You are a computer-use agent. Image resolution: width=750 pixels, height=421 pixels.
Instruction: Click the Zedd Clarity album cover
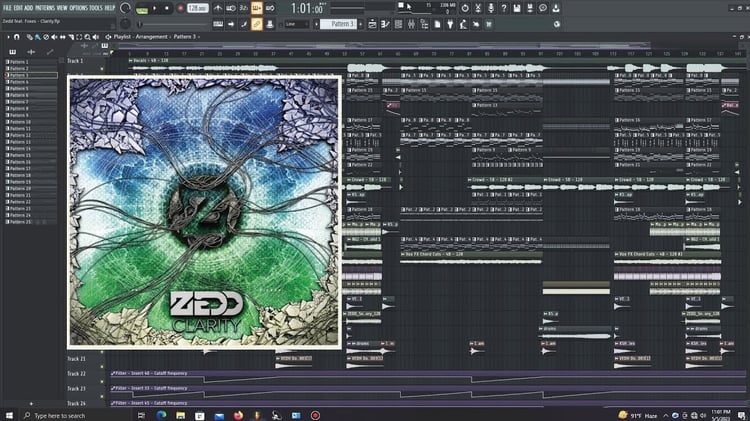(x=205, y=211)
